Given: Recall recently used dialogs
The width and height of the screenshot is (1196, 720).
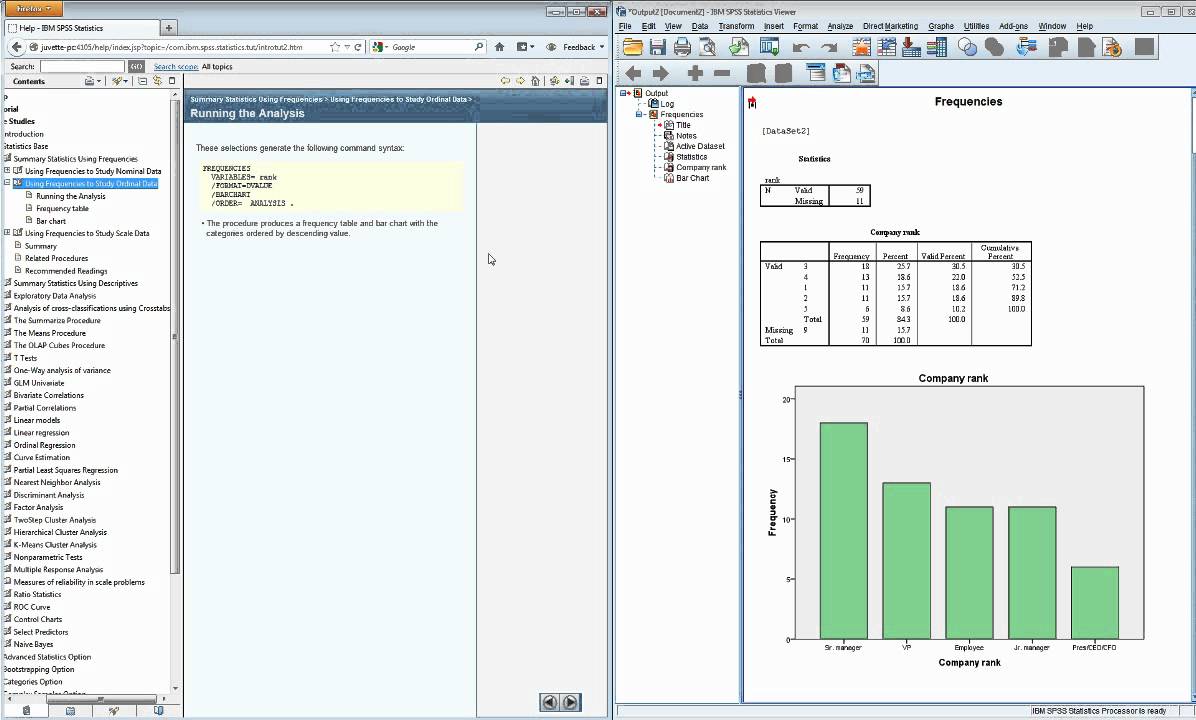Looking at the screenshot, I should click(x=769, y=47).
